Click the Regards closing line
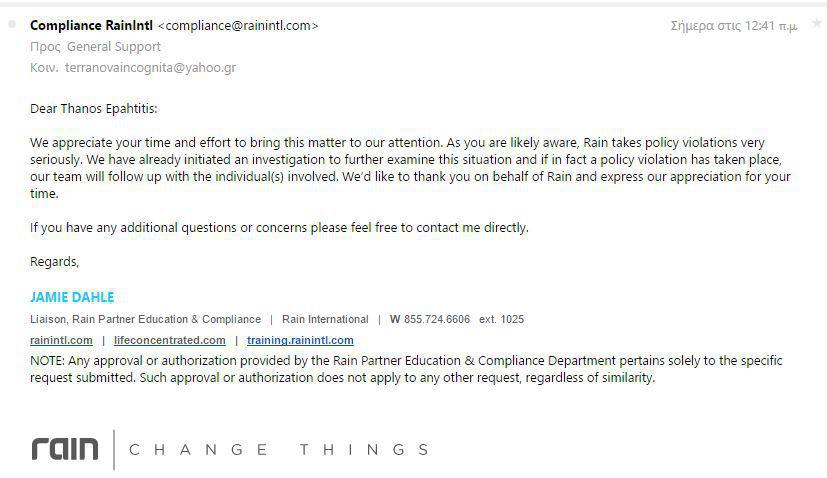Screen dimensions: 827x478 tap(54, 262)
